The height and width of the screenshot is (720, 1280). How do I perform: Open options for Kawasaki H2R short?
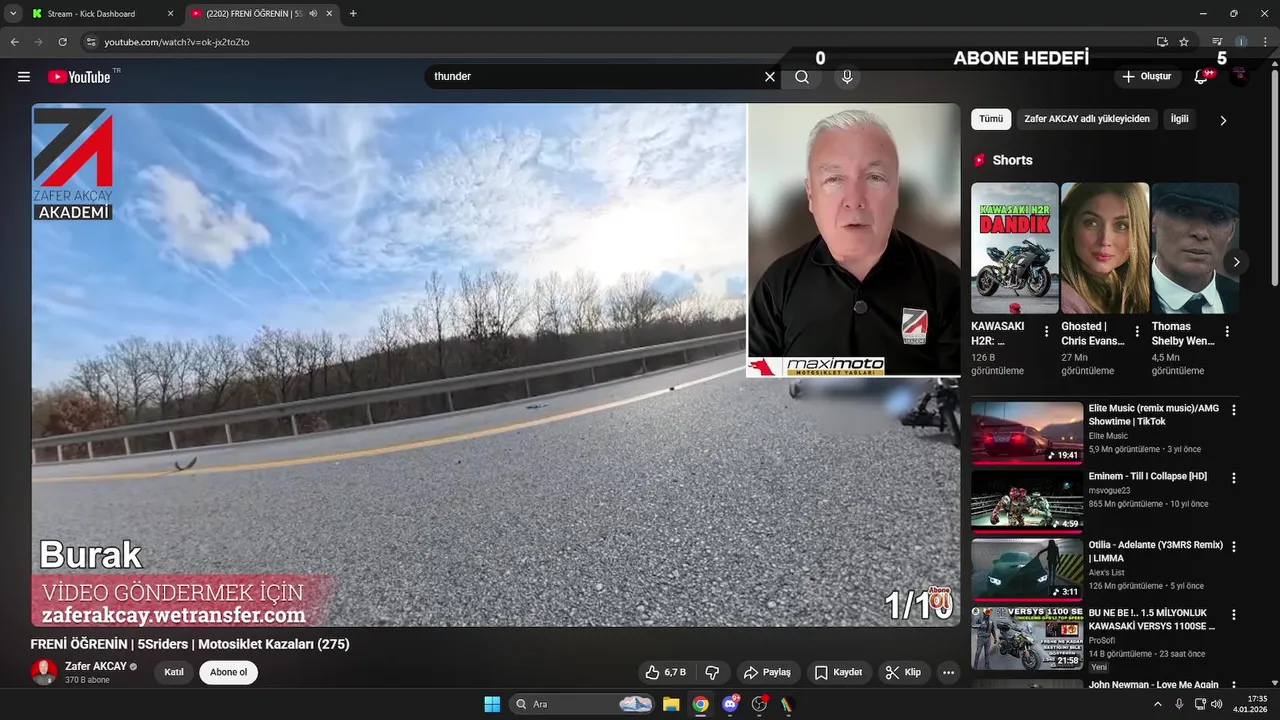click(1047, 331)
